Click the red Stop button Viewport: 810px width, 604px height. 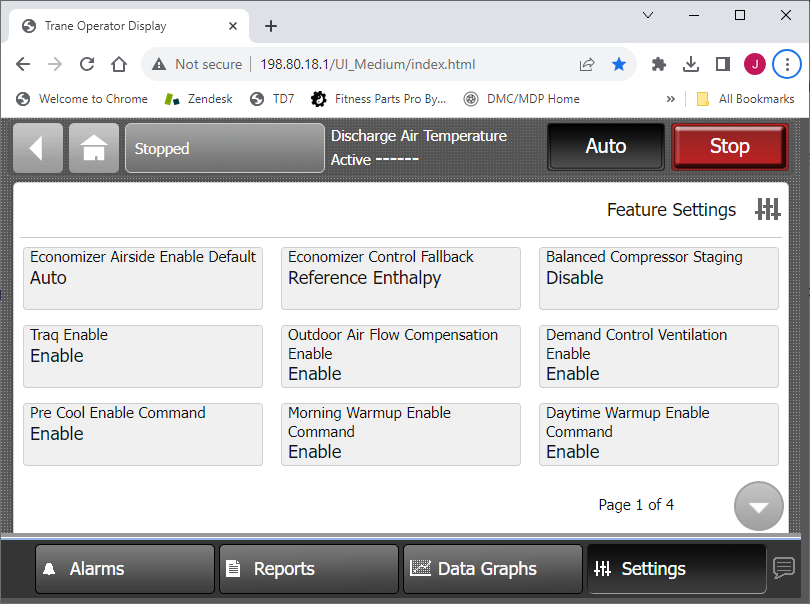729,147
